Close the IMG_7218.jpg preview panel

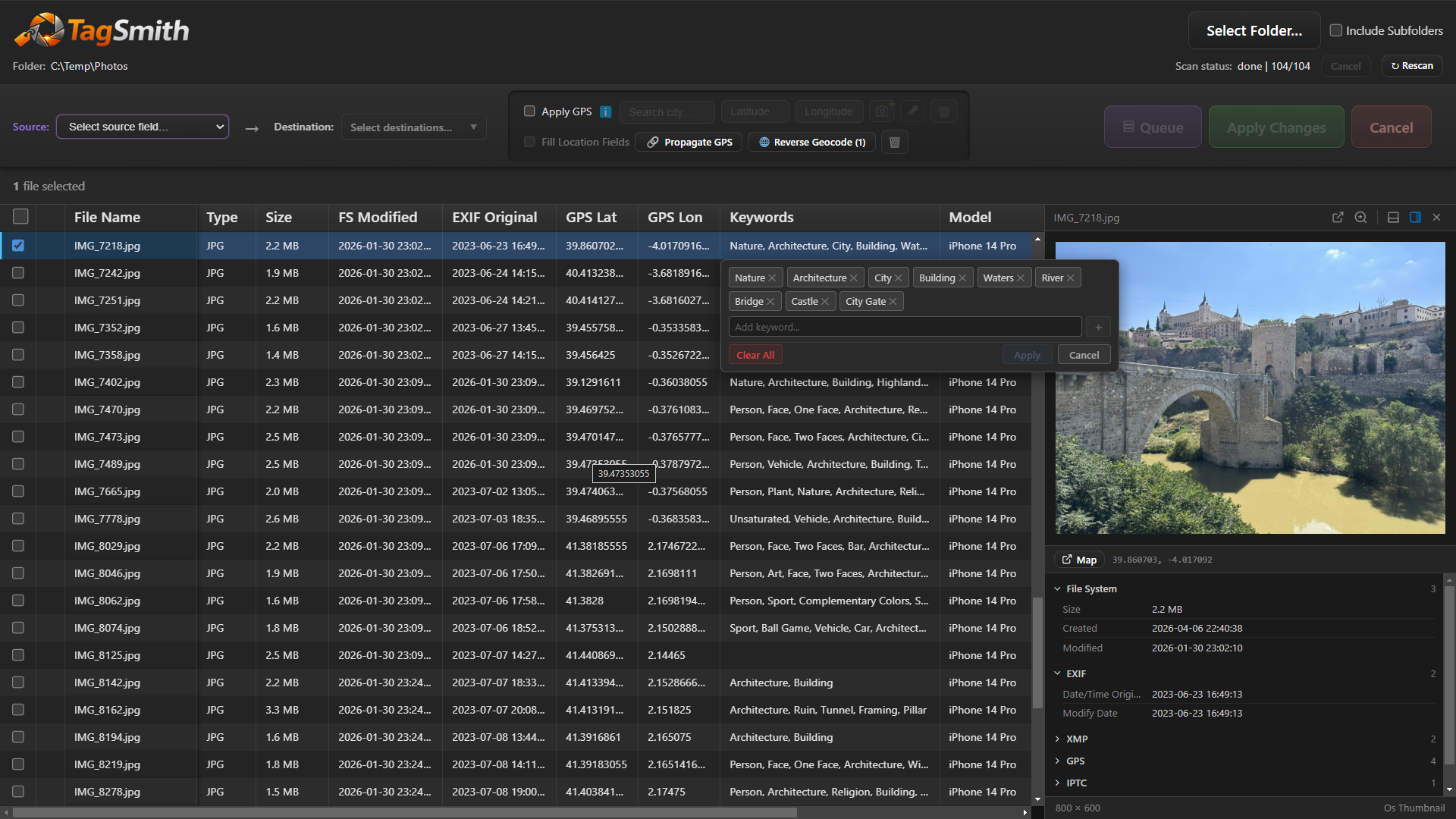tap(1436, 218)
